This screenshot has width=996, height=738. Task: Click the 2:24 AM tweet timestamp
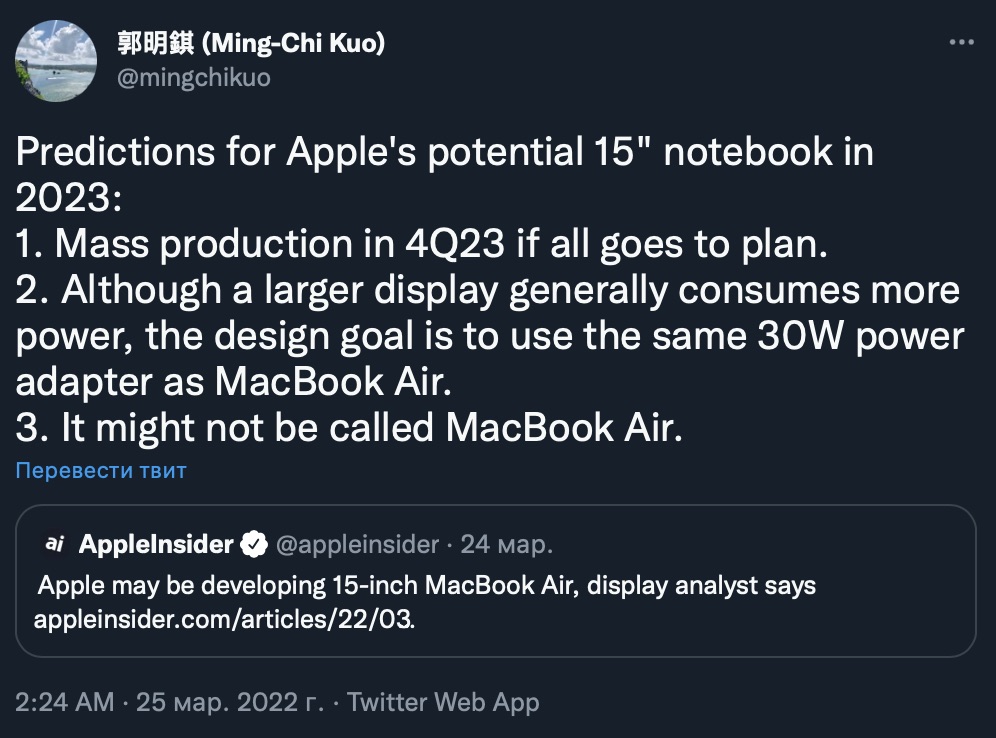tap(65, 702)
